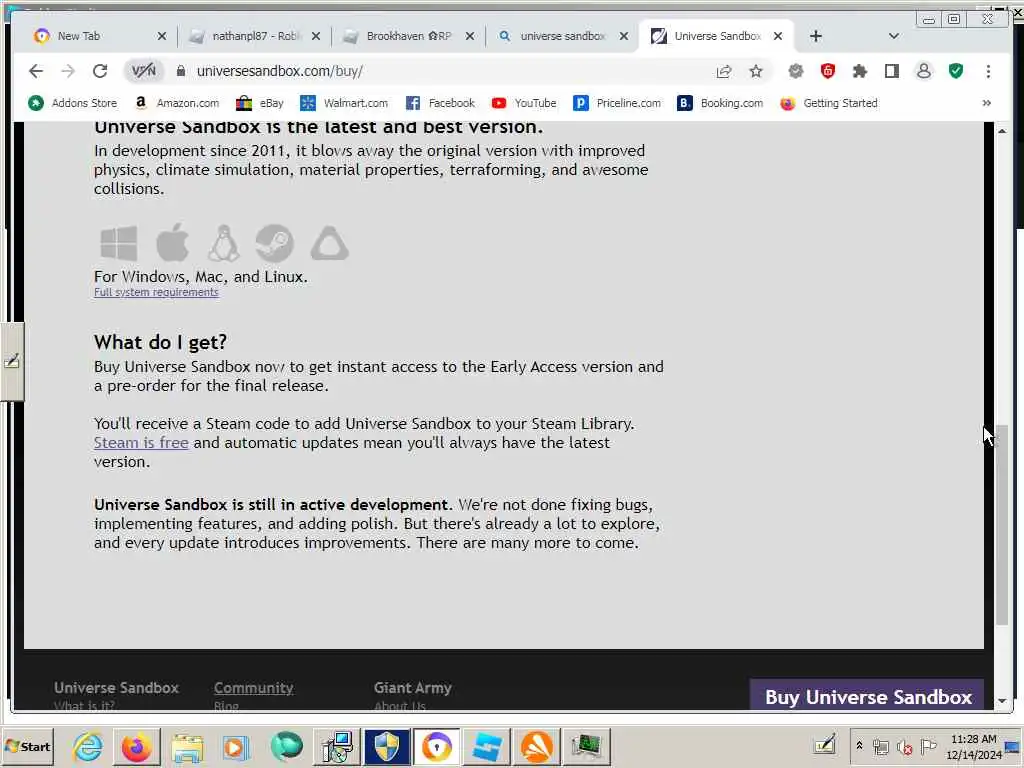Viewport: 1024px width, 768px height.
Task: Click the page scrollbar thumb
Action: coord(1002,524)
